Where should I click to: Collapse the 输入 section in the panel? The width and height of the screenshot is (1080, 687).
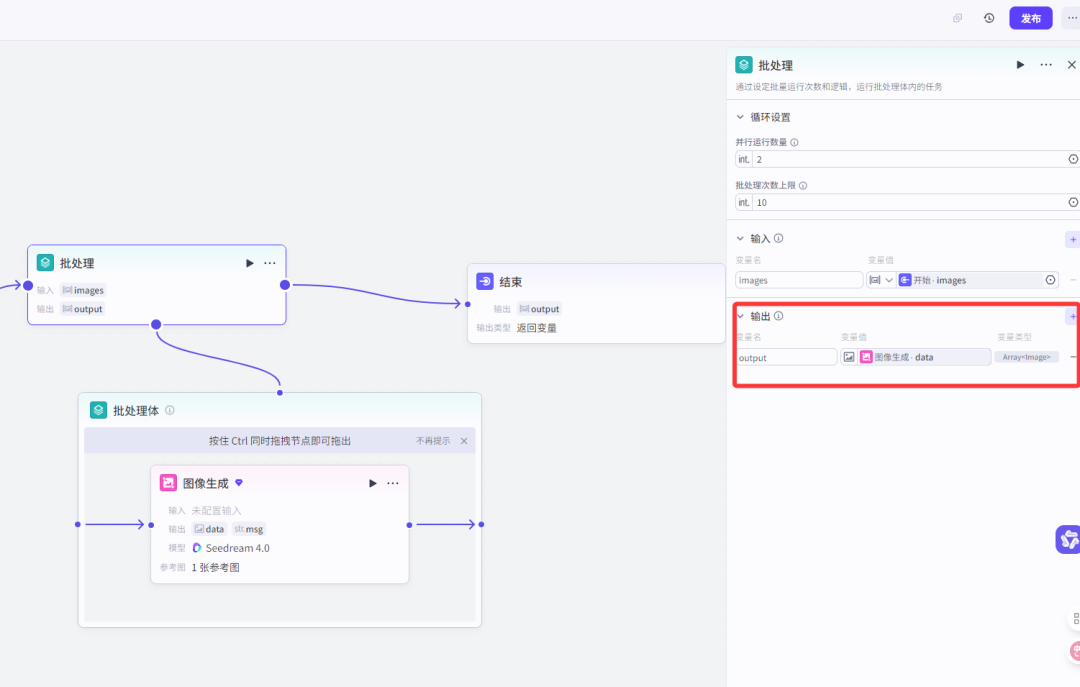tap(741, 239)
